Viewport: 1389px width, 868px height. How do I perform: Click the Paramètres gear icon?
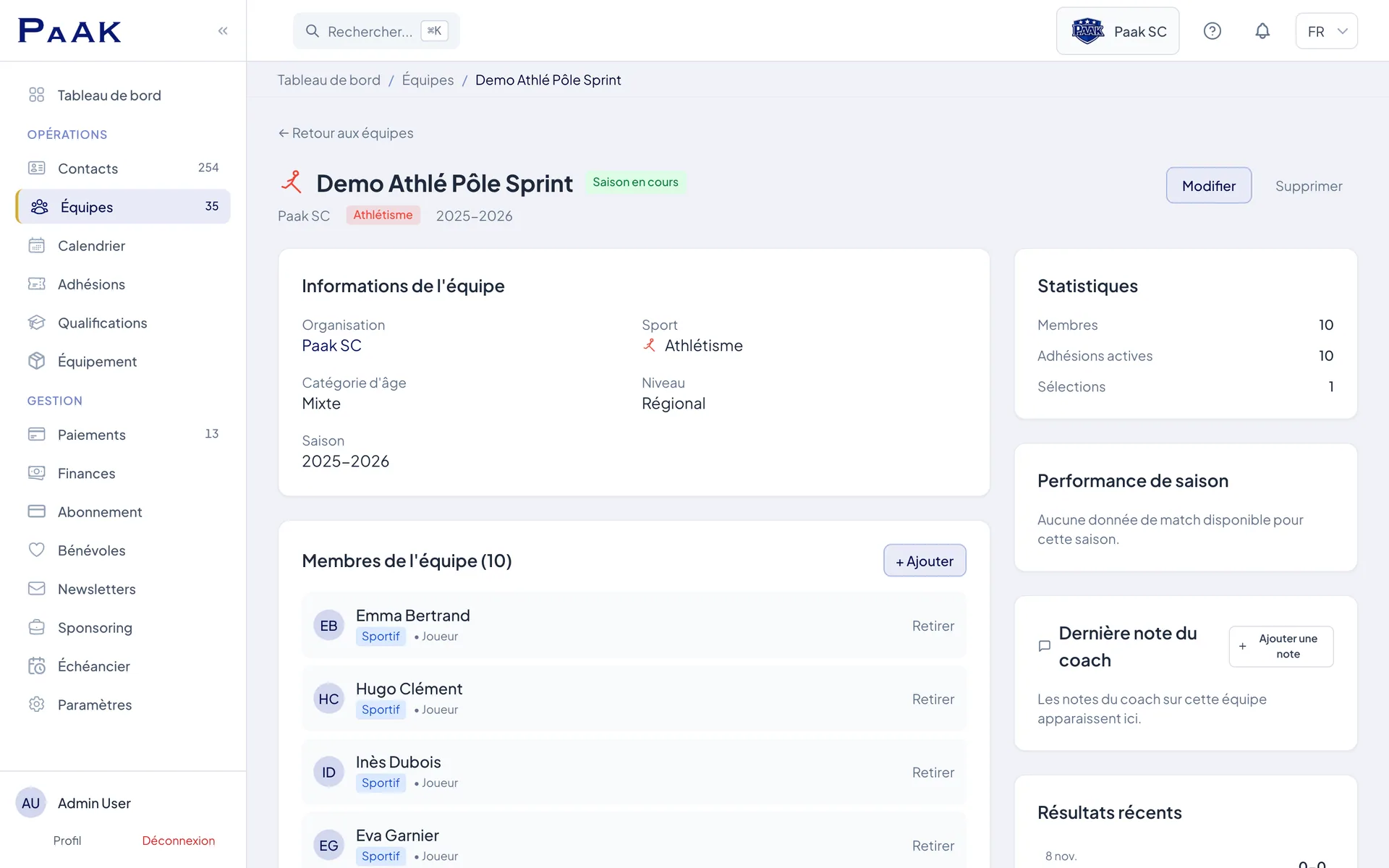click(36, 704)
